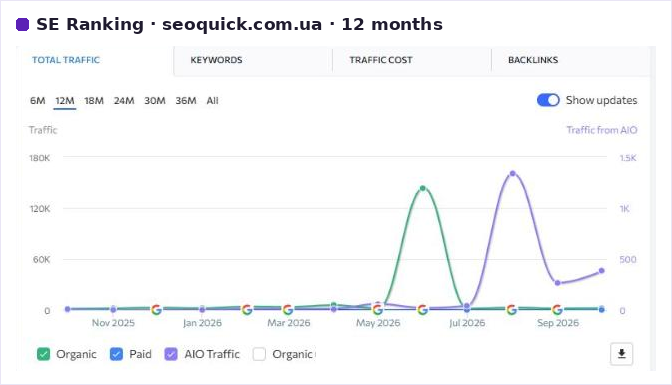Click the purple AIO traffic peak point

coord(513,174)
